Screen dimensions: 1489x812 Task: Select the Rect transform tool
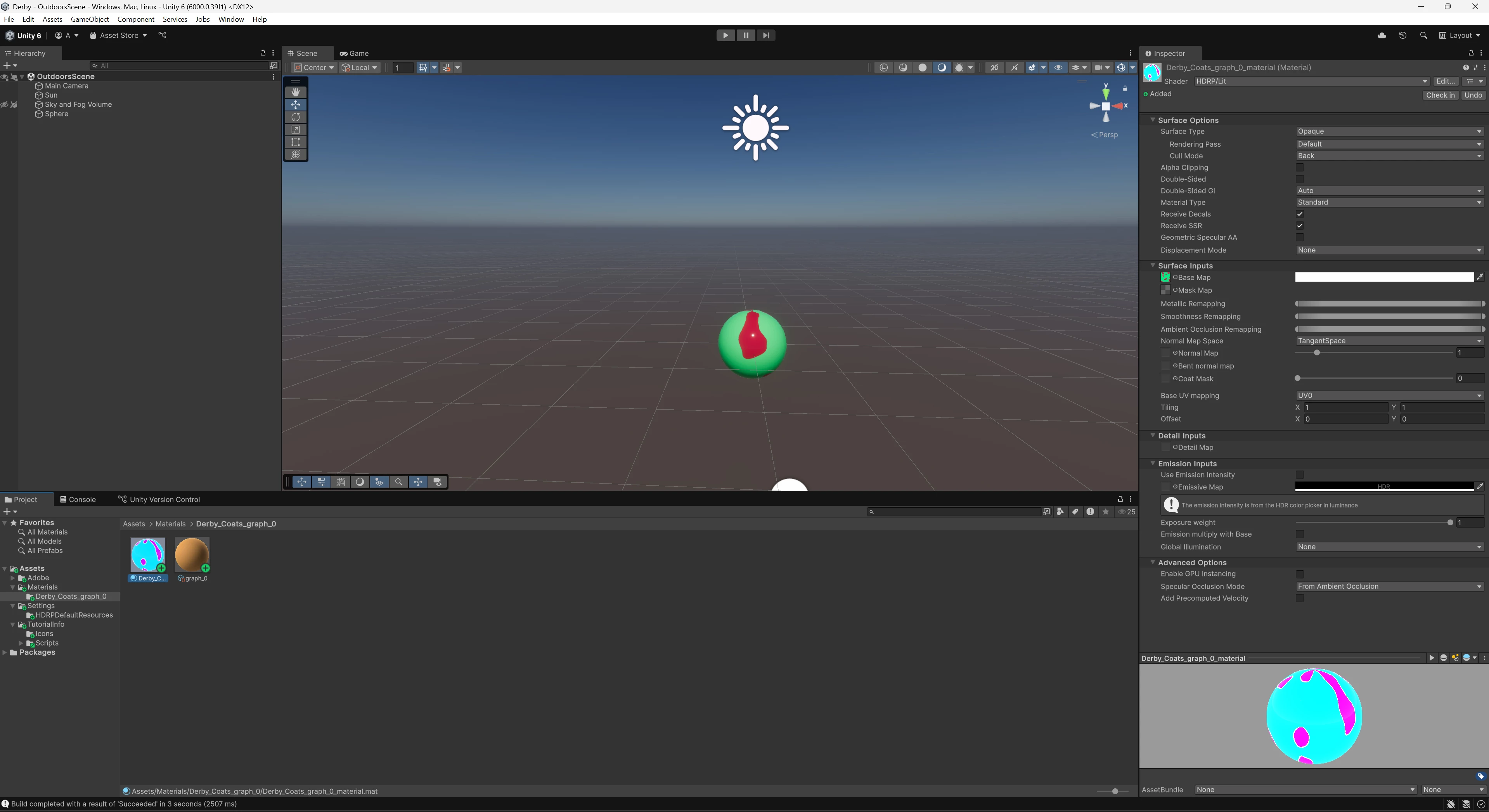point(295,142)
